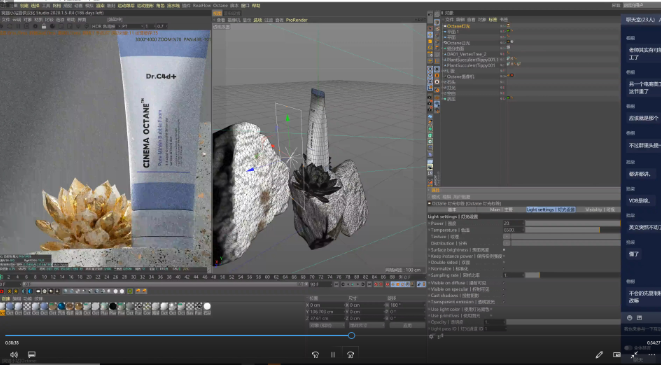The image size is (661, 365).
Task: Open the object coordinate mode dropdown
Action: coord(327,325)
